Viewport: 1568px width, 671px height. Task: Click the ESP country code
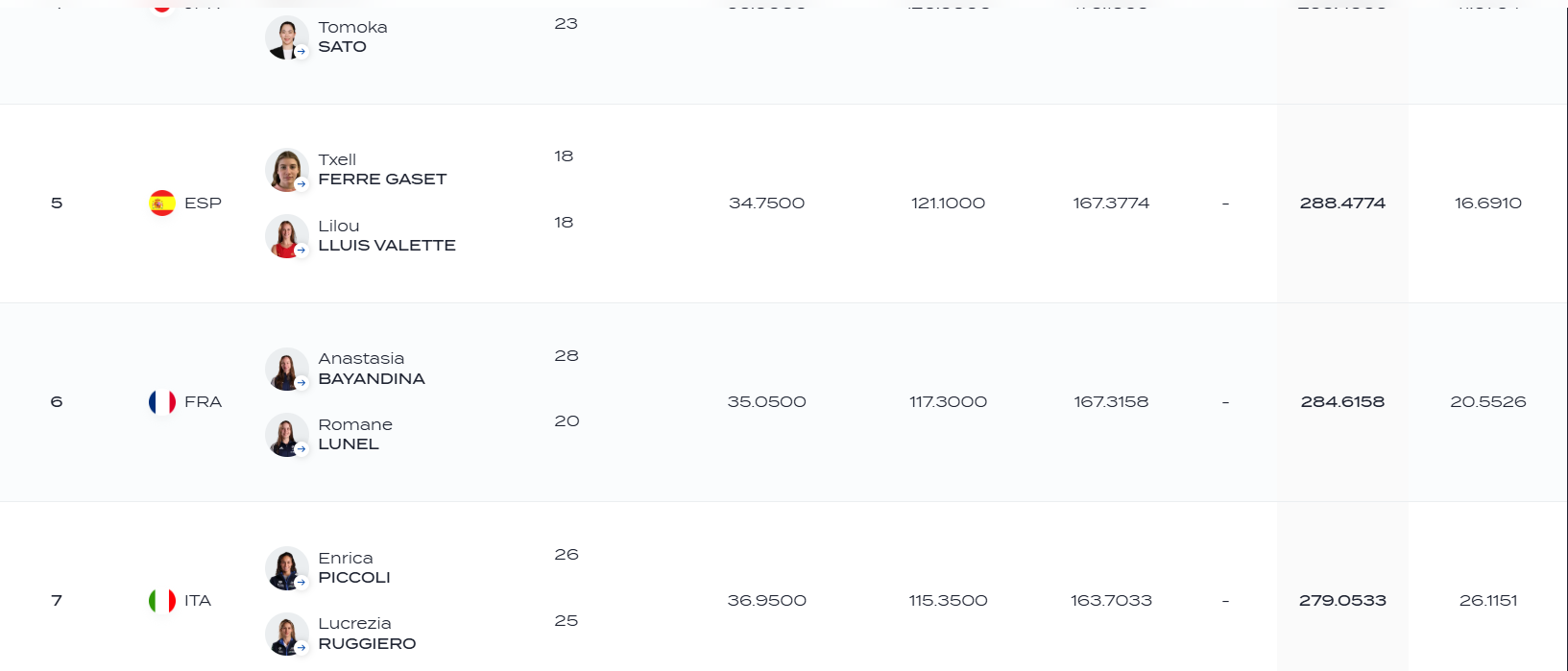coord(203,203)
